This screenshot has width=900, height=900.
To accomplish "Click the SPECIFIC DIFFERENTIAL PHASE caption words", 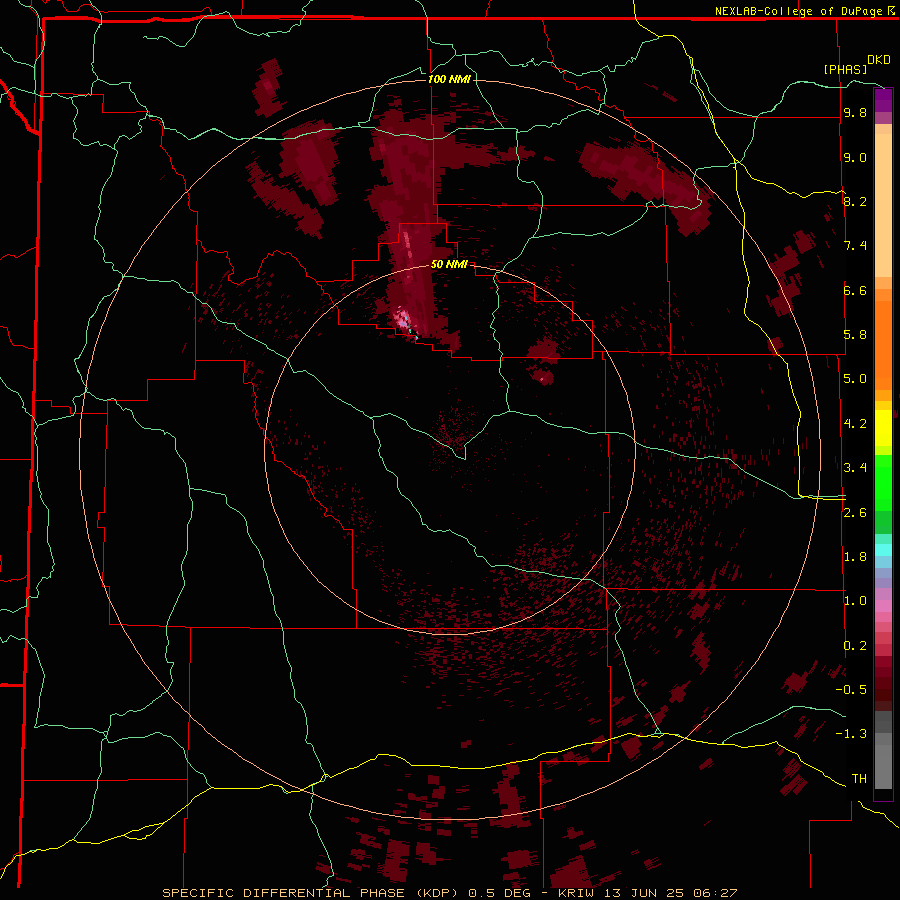I will [286, 893].
